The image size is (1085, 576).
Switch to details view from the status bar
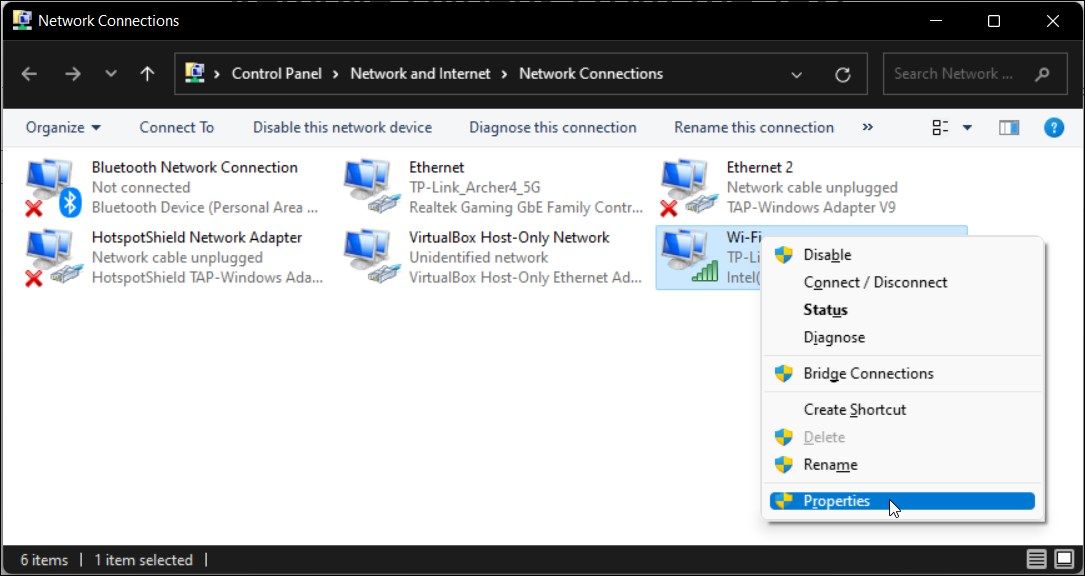[x=1036, y=559]
